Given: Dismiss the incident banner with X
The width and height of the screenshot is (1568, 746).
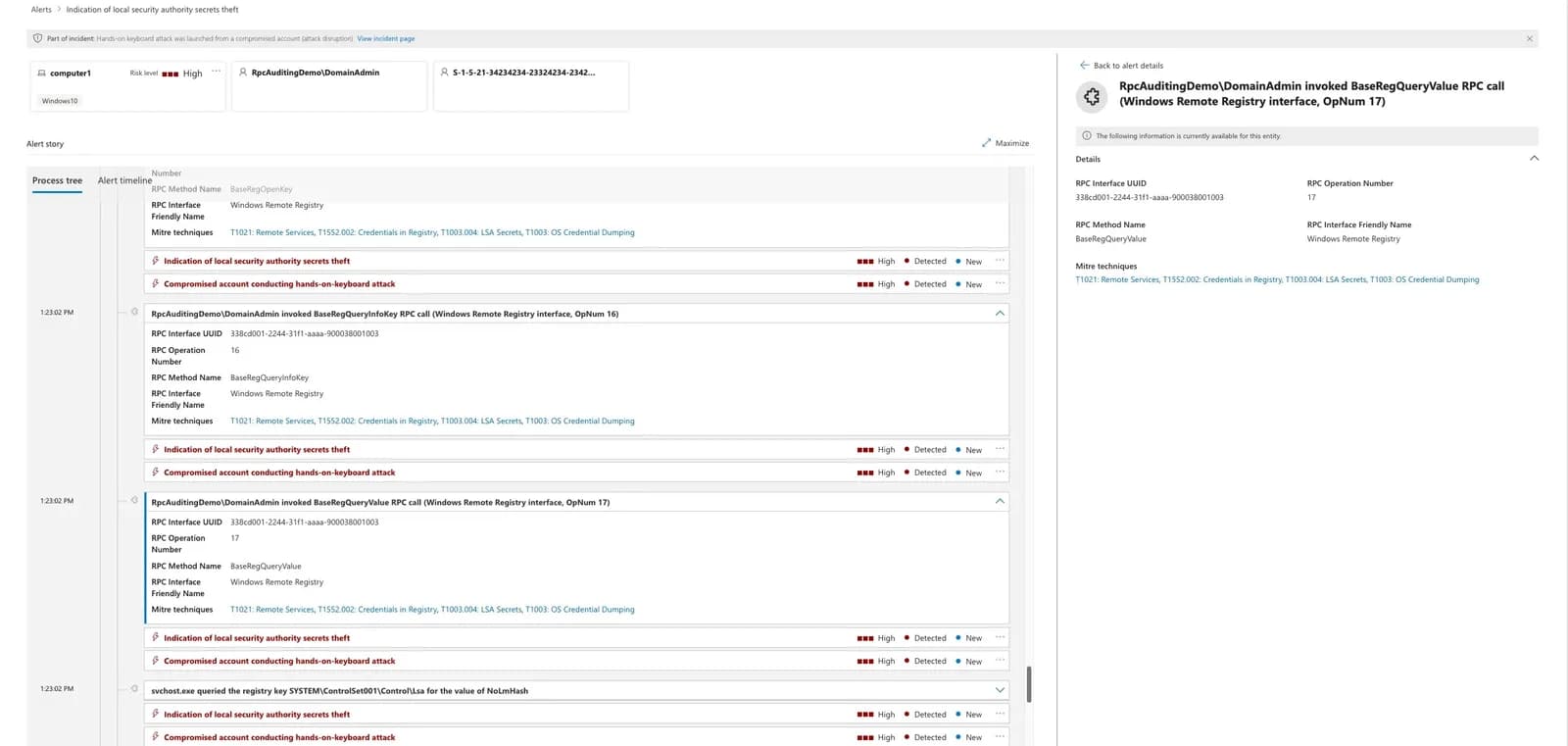Looking at the screenshot, I should 1530,38.
